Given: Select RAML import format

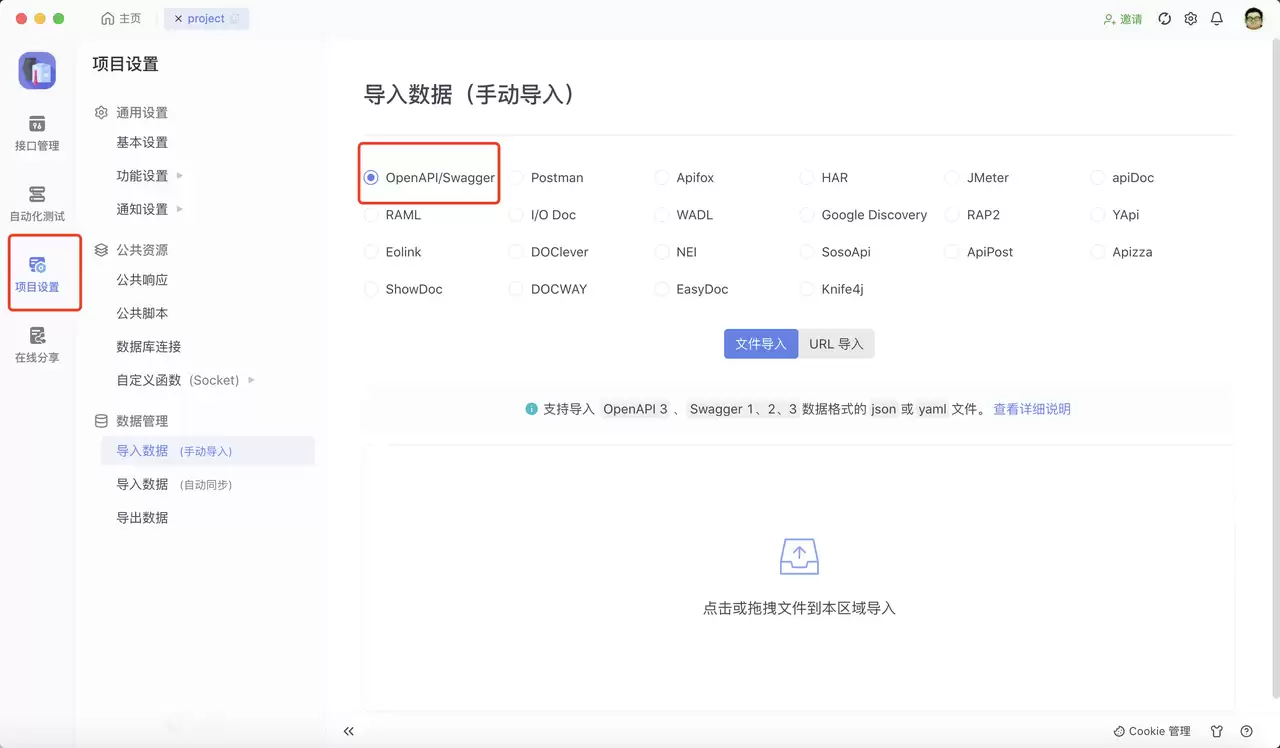Looking at the screenshot, I should (x=393, y=215).
